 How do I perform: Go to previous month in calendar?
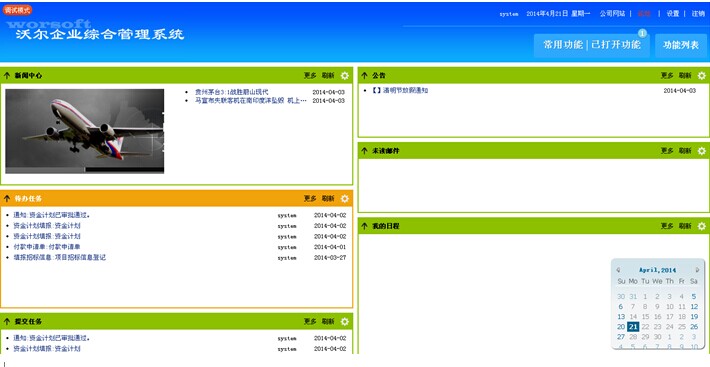[x=619, y=270]
